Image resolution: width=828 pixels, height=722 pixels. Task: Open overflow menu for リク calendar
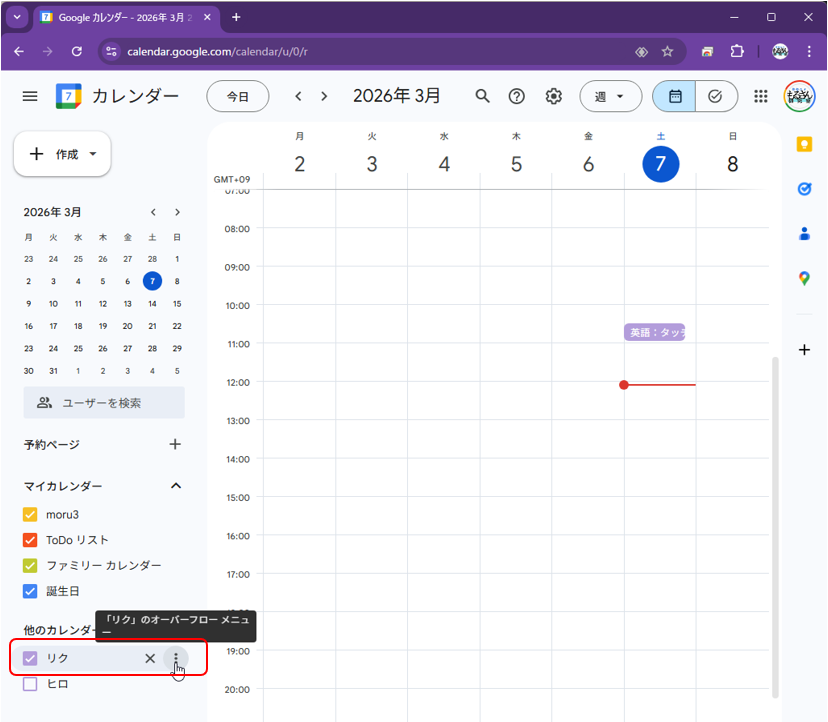tap(176, 658)
